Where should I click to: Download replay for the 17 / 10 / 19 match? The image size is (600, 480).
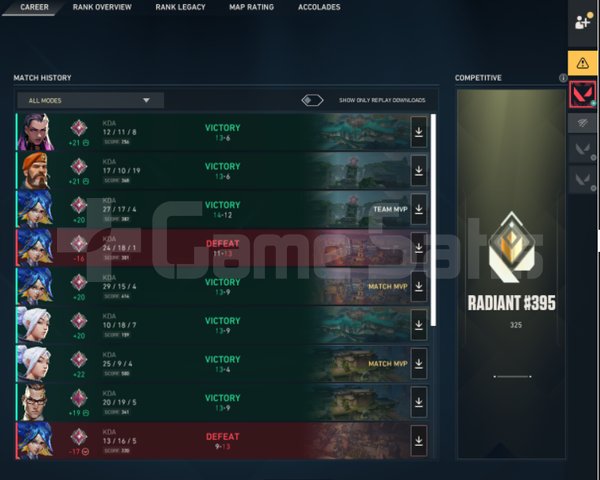tap(419, 171)
